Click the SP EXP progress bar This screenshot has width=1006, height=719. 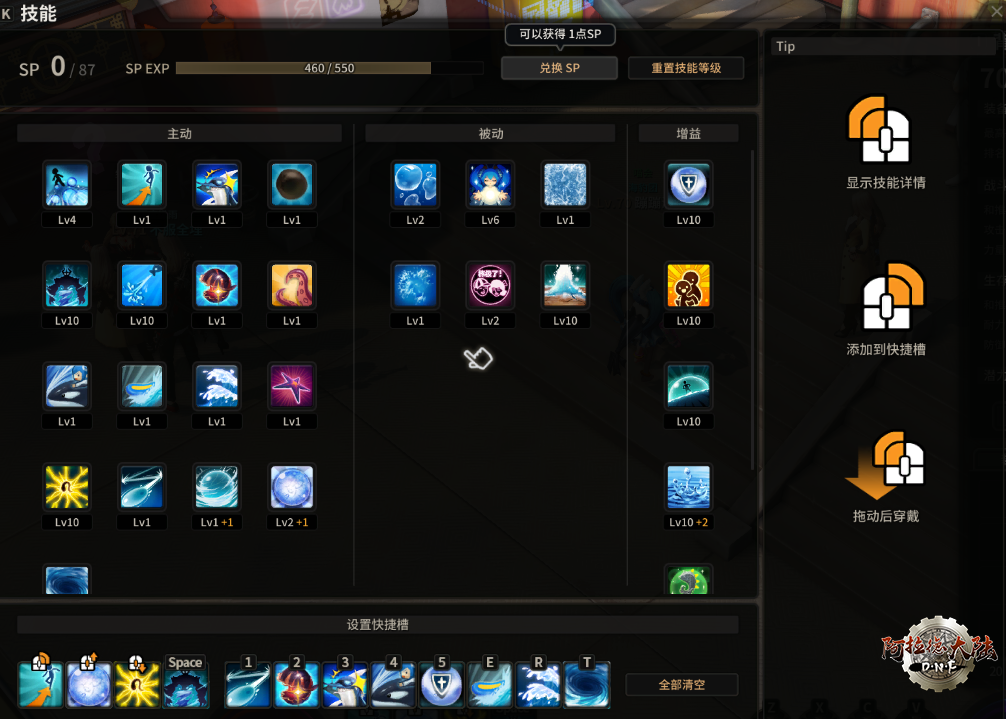pyautogui.click(x=329, y=68)
